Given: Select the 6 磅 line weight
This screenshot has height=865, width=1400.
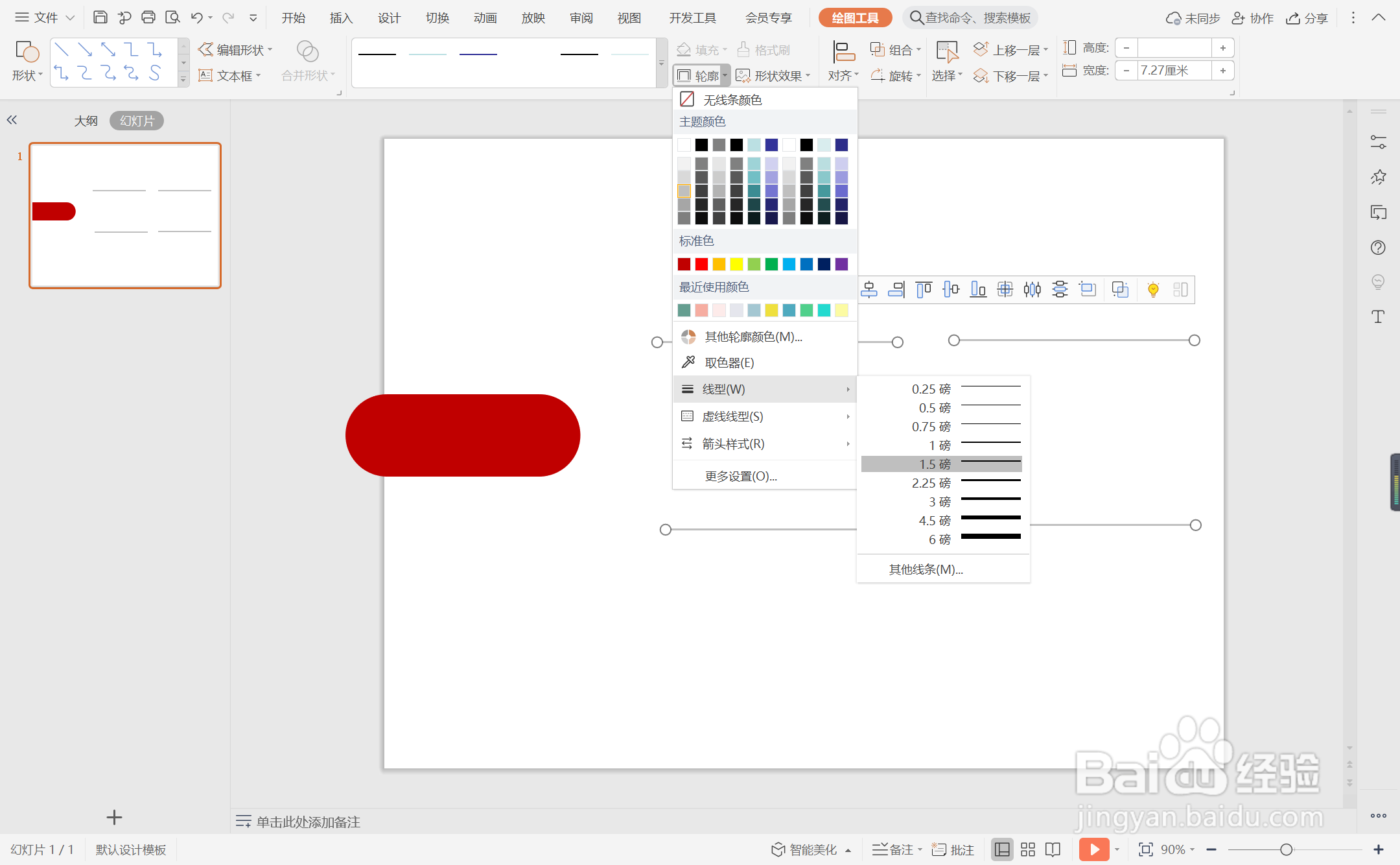Looking at the screenshot, I should [x=942, y=539].
